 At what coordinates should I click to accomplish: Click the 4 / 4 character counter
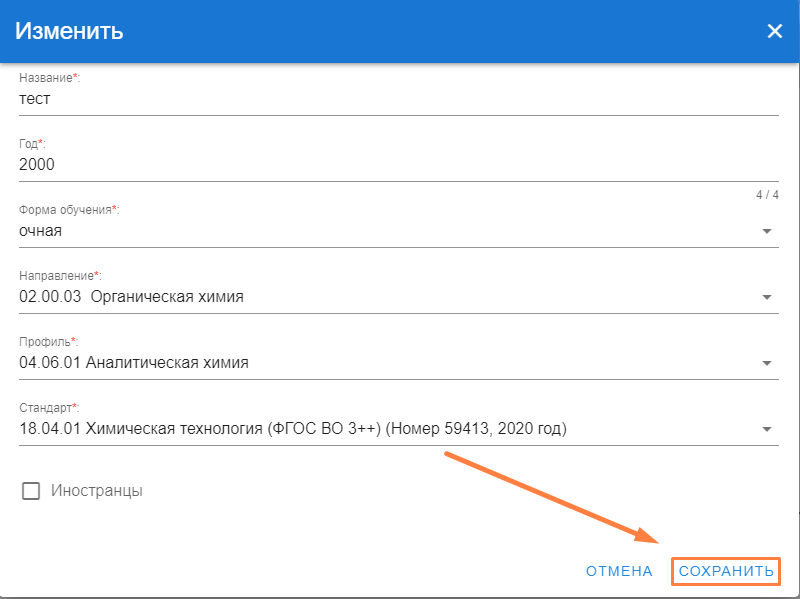pos(766,195)
